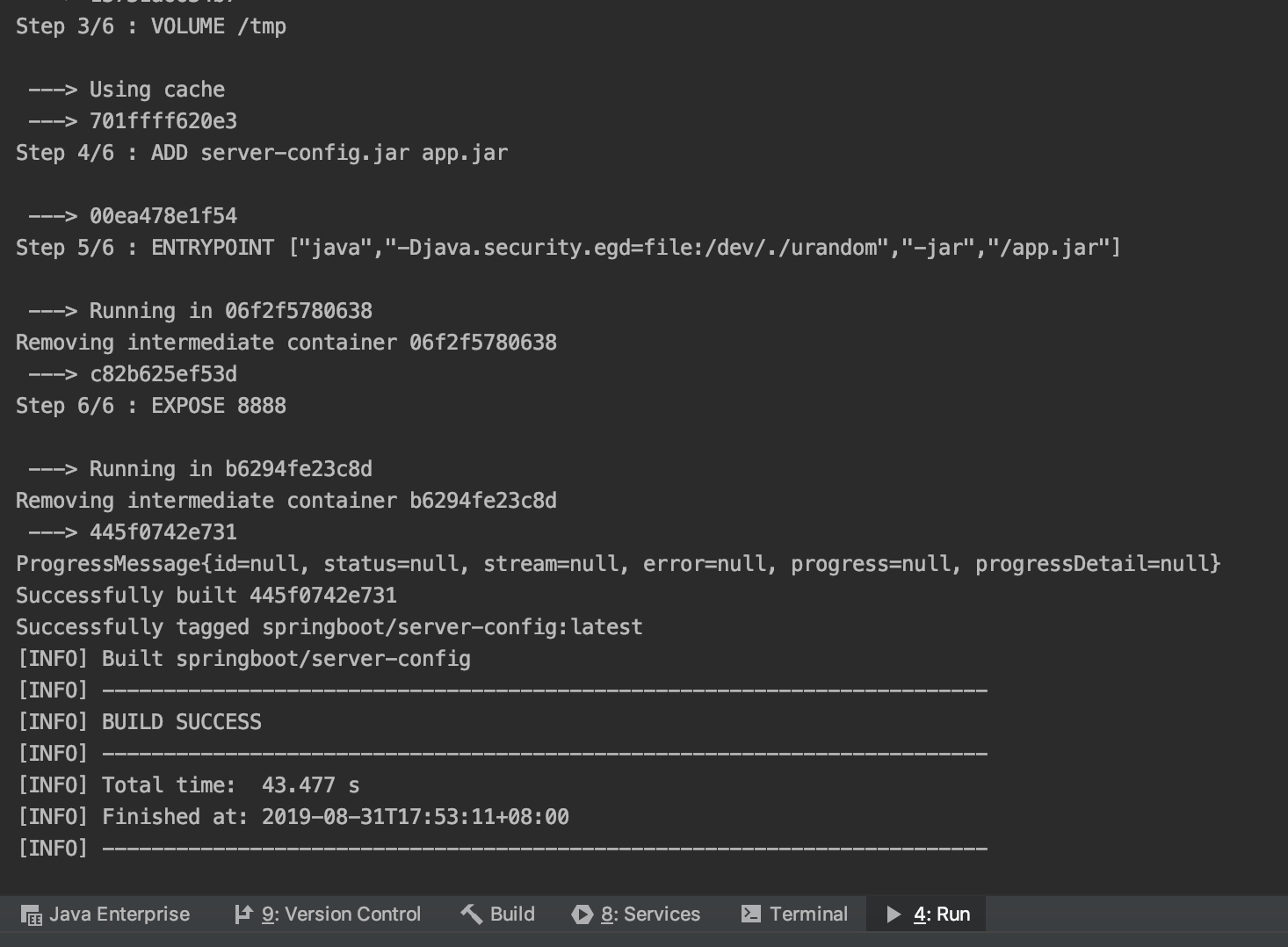The image size is (1288, 947).
Task: Open the Terminal tool window icon
Action: [751, 914]
